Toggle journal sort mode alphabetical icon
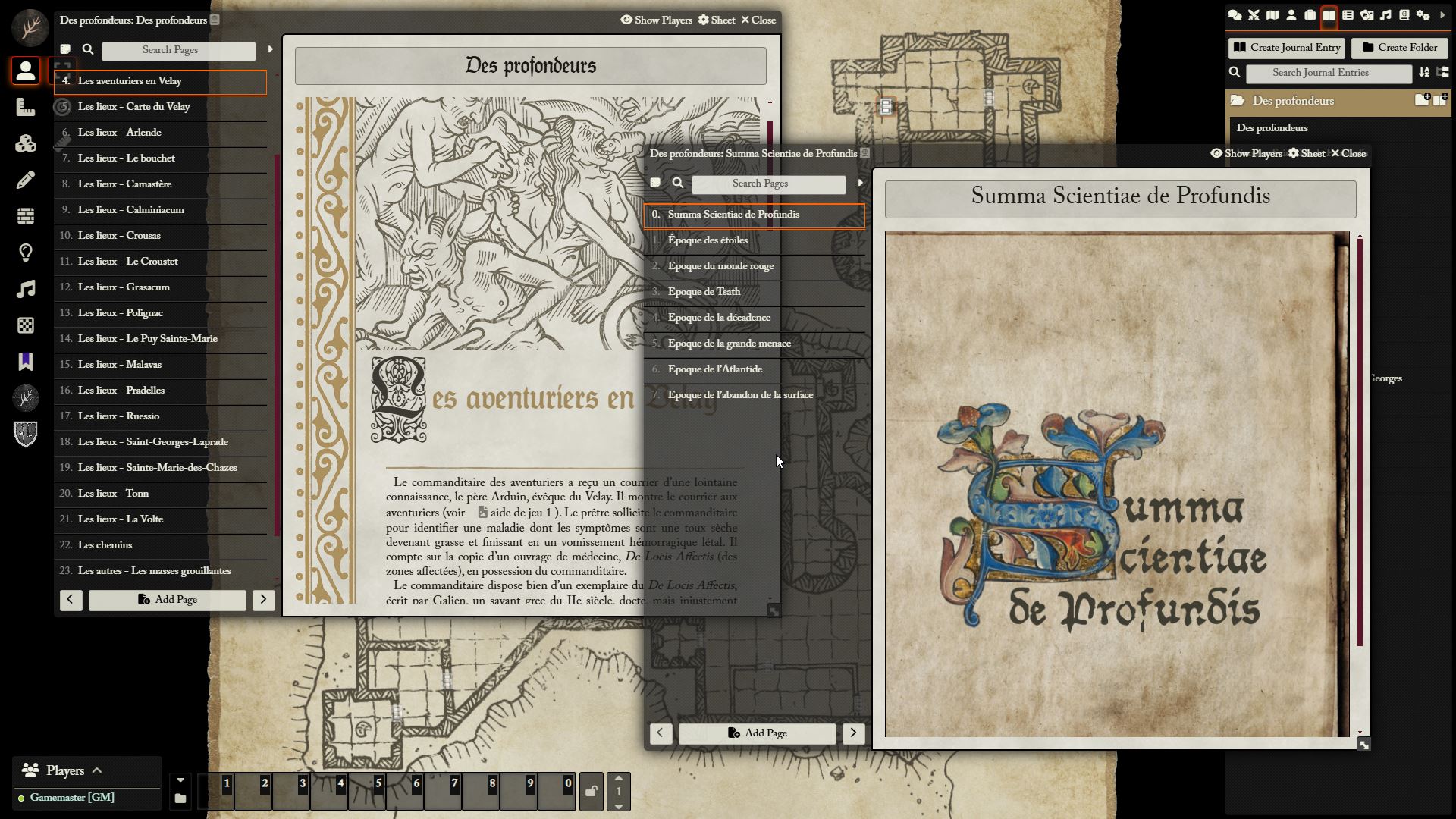The width and height of the screenshot is (1456, 819). point(1424,73)
